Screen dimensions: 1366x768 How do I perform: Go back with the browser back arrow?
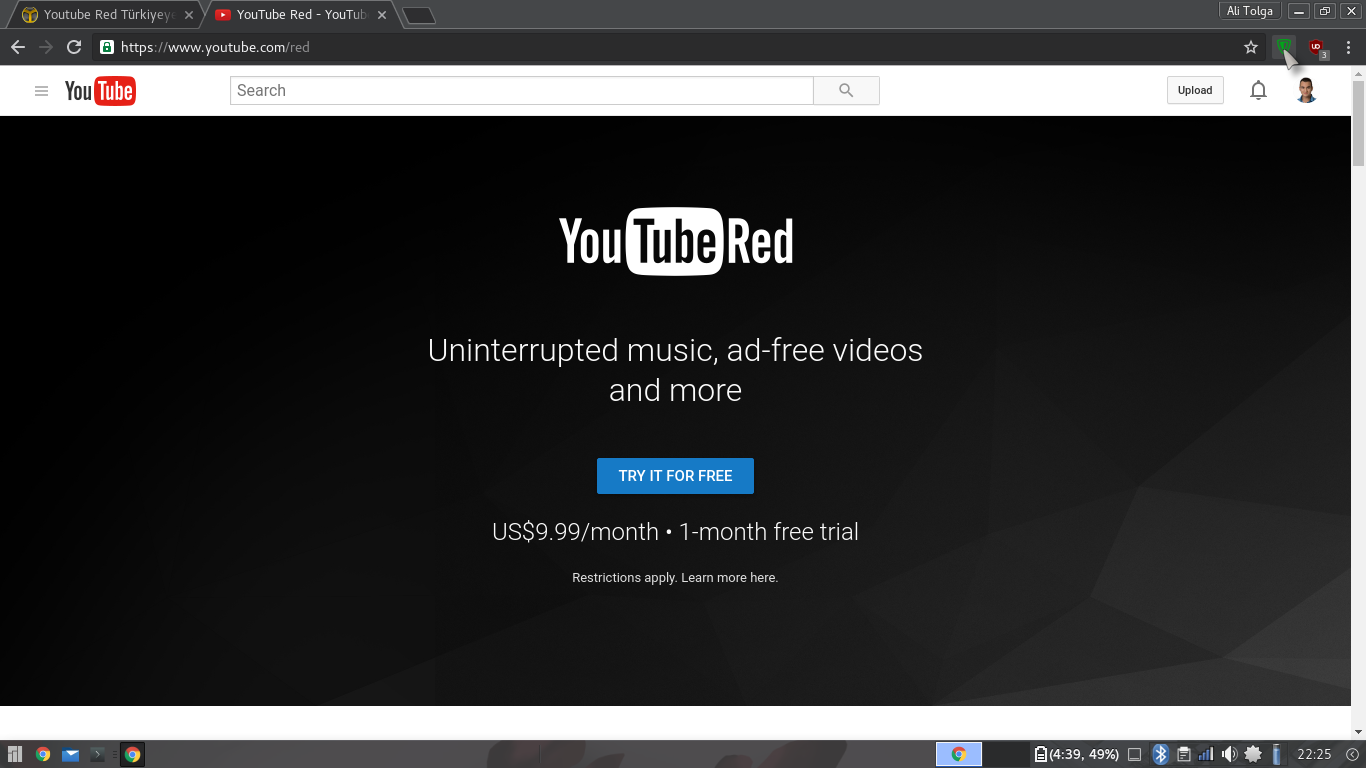click(18, 47)
